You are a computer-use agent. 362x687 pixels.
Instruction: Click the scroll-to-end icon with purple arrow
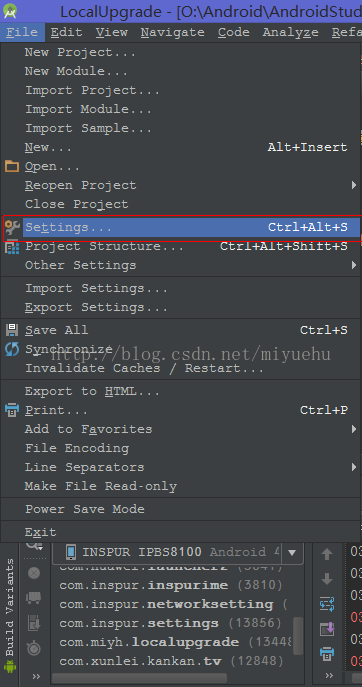[x=327, y=629]
